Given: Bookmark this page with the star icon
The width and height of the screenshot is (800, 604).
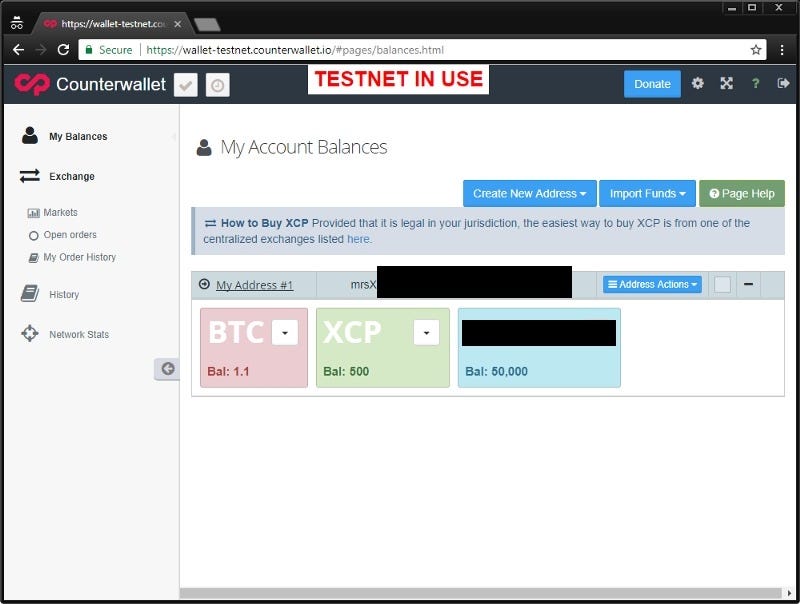Looking at the screenshot, I should 756,49.
